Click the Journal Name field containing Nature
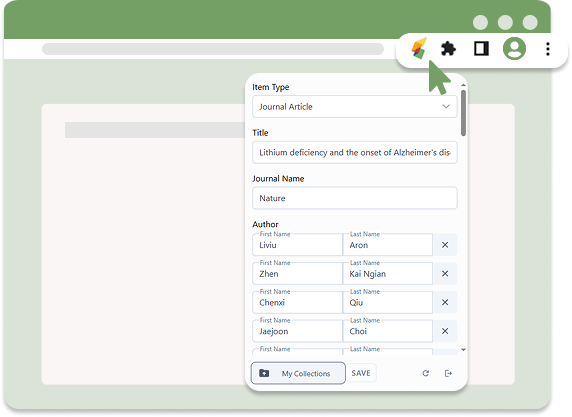Screen dimensions: 572x417 pyautogui.click(x=355, y=198)
